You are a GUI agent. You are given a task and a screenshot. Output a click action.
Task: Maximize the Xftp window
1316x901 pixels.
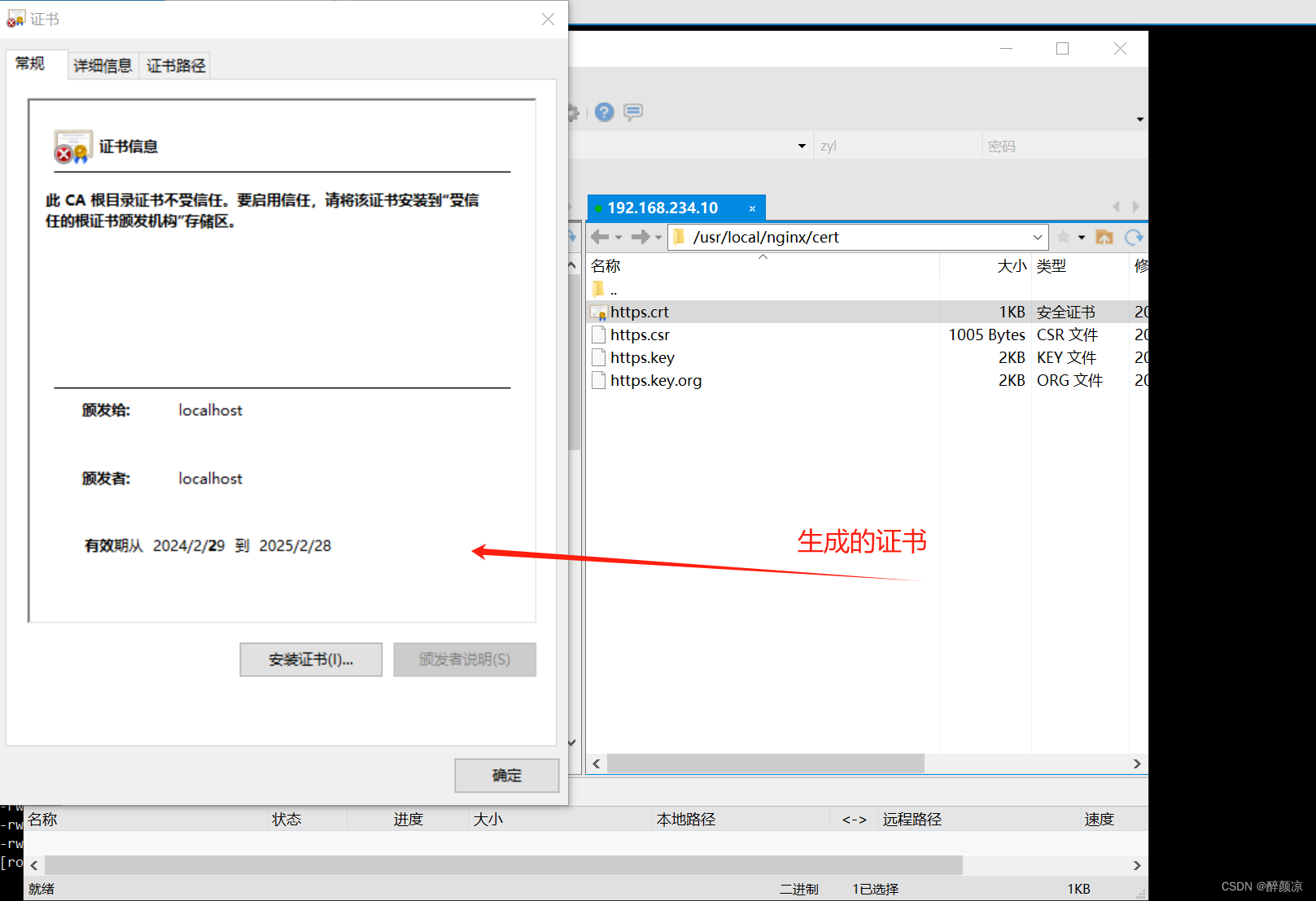[1062, 49]
